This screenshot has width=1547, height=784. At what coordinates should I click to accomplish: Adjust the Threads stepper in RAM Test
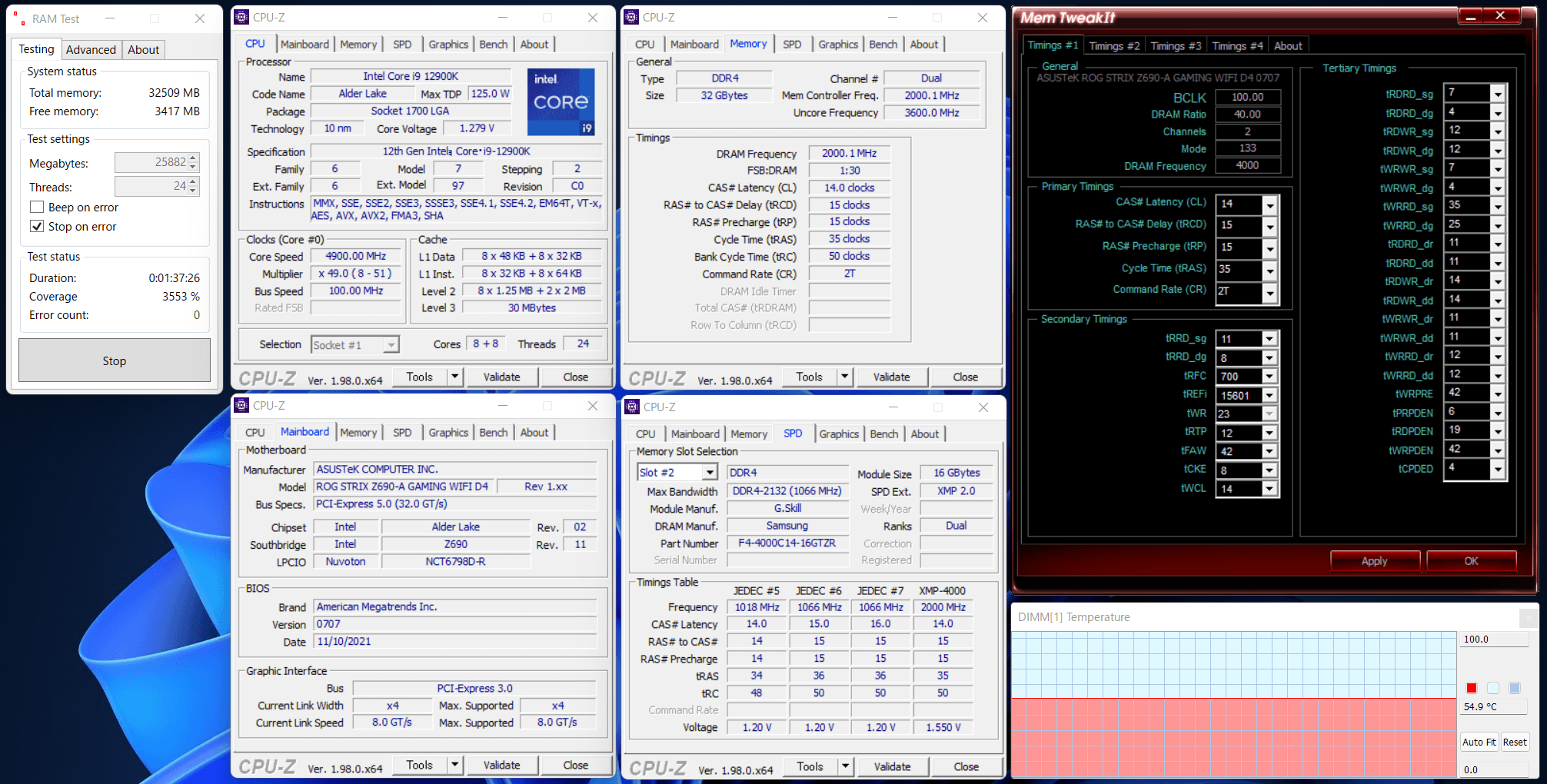point(193,187)
